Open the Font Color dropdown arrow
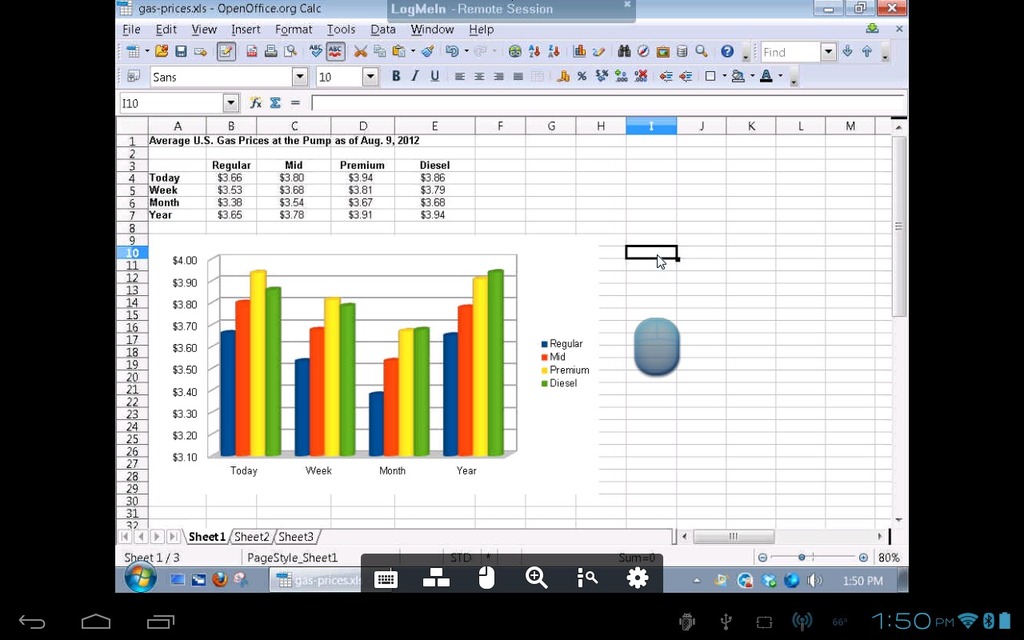The image size is (1024, 640). click(780, 76)
